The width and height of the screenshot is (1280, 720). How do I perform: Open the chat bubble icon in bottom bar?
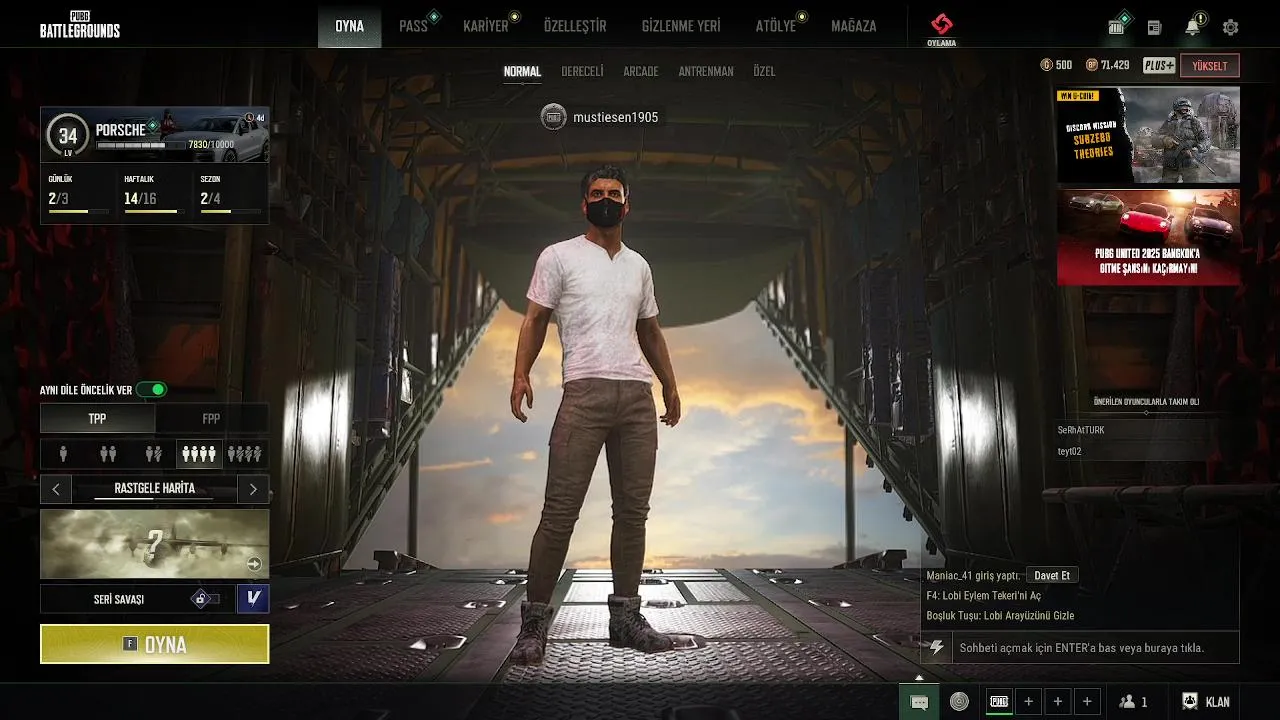(x=919, y=702)
